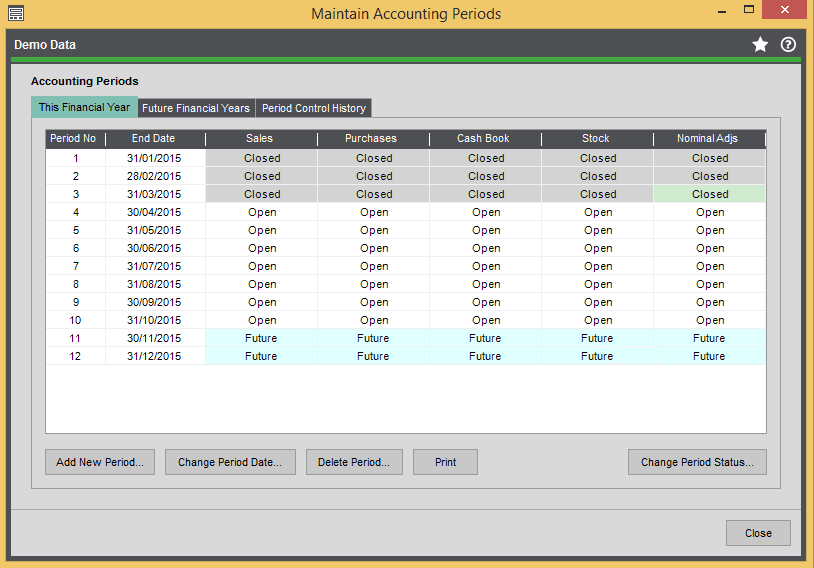The width and height of the screenshot is (814, 568).
Task: Select end date 31/08/2015
Action: point(154,285)
